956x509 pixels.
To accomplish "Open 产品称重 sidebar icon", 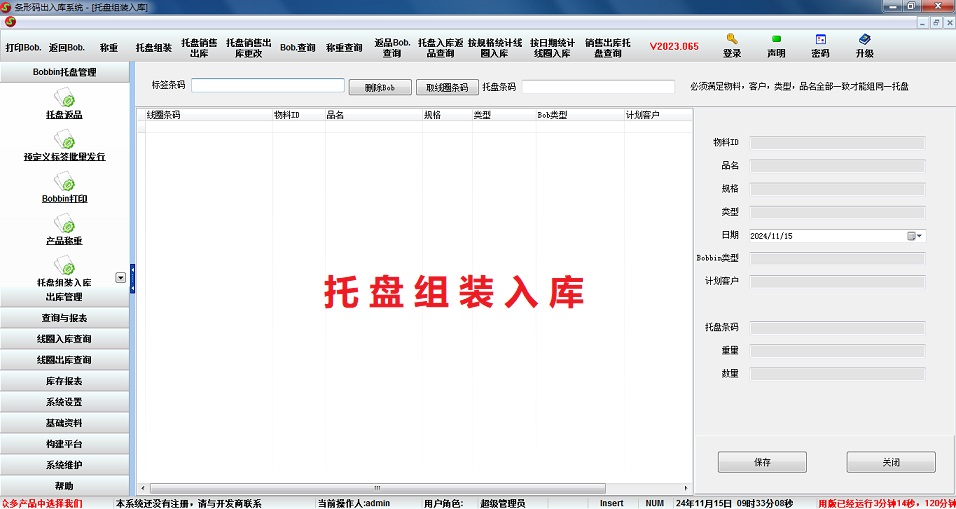I will pyautogui.click(x=64, y=224).
